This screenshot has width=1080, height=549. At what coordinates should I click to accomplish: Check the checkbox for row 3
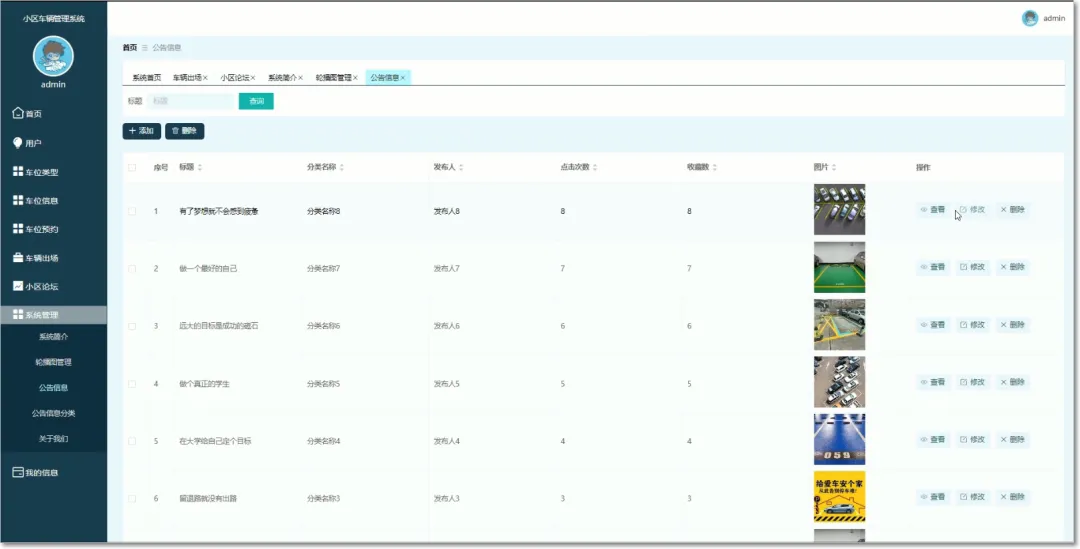click(x=132, y=326)
